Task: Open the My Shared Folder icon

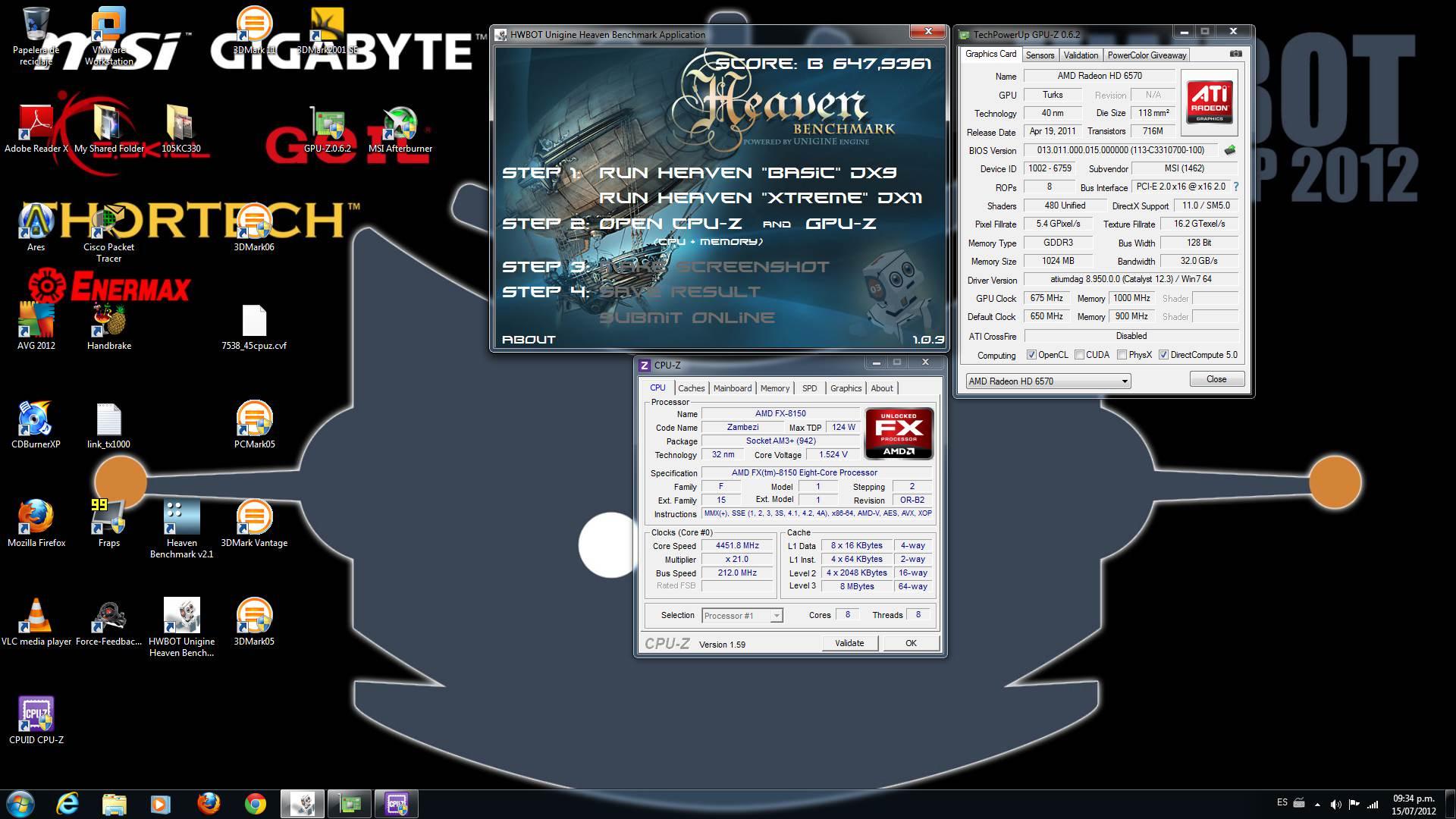Action: [x=108, y=129]
